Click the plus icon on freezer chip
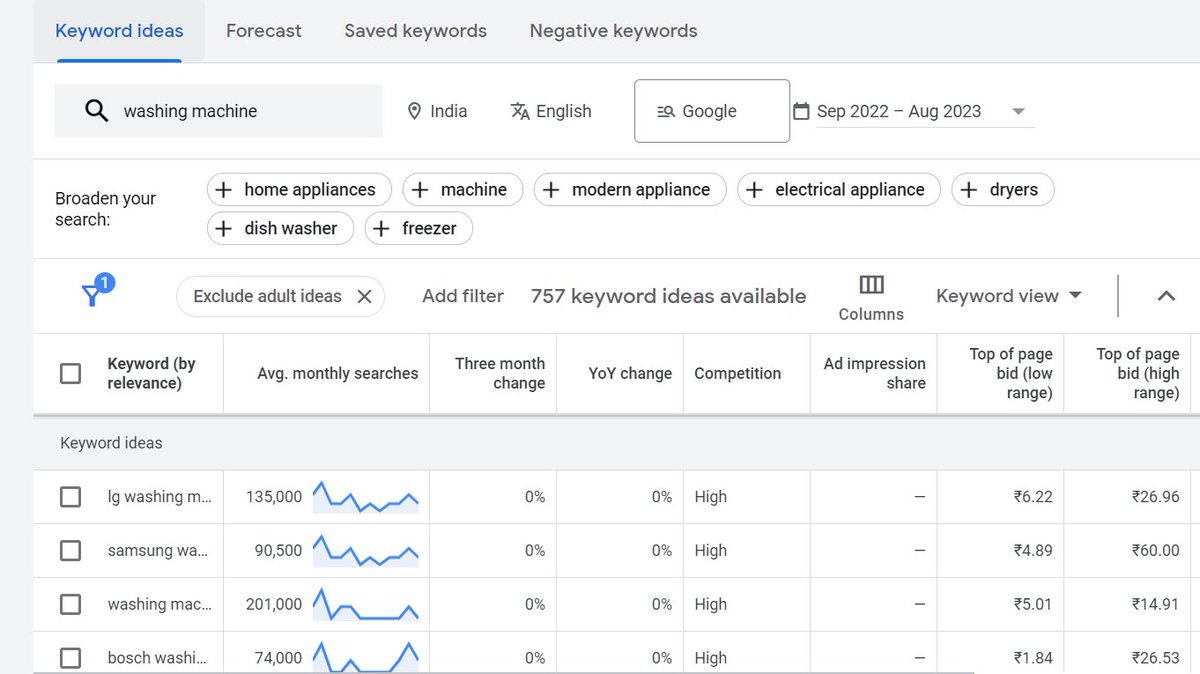This screenshot has height=674, width=1200. (382, 228)
